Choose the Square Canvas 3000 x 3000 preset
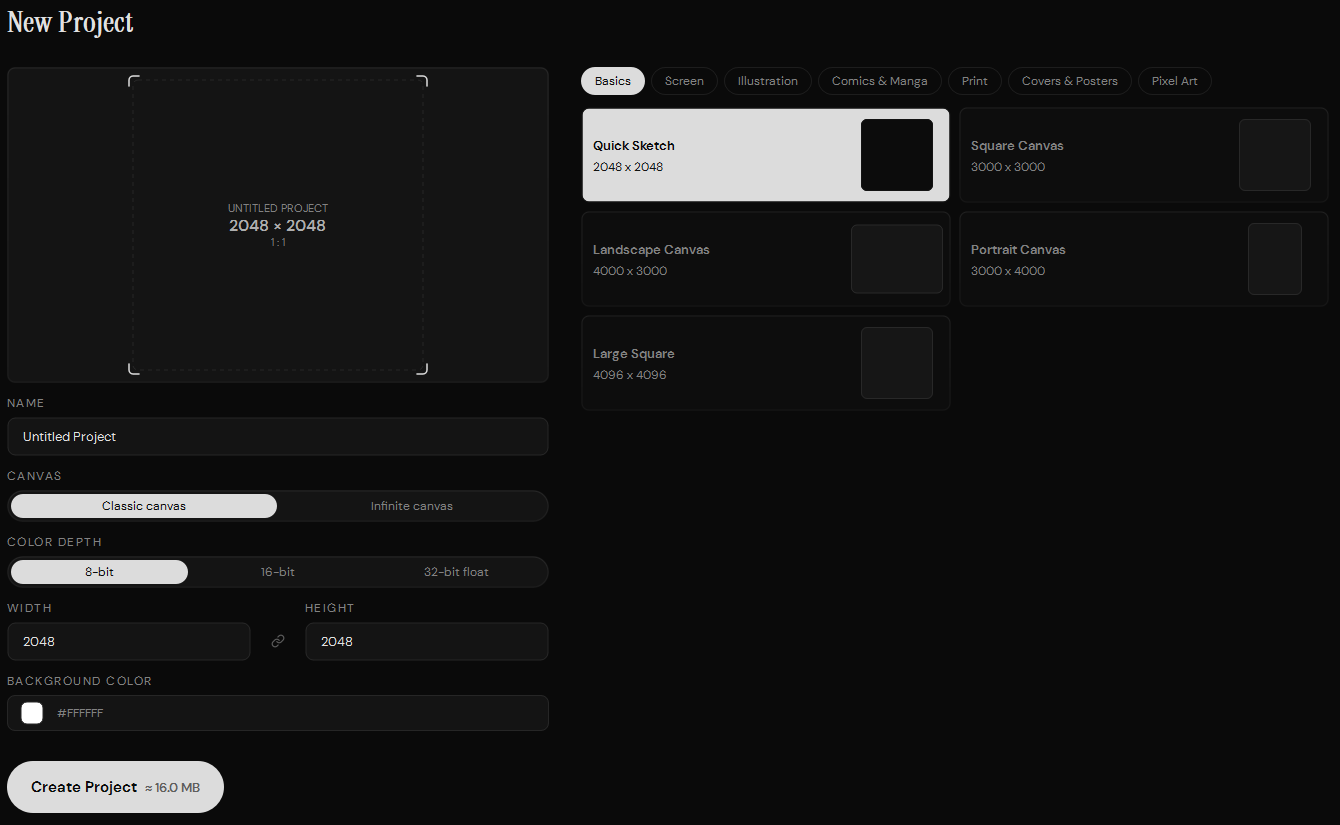Image resolution: width=1340 pixels, height=825 pixels. click(1144, 155)
